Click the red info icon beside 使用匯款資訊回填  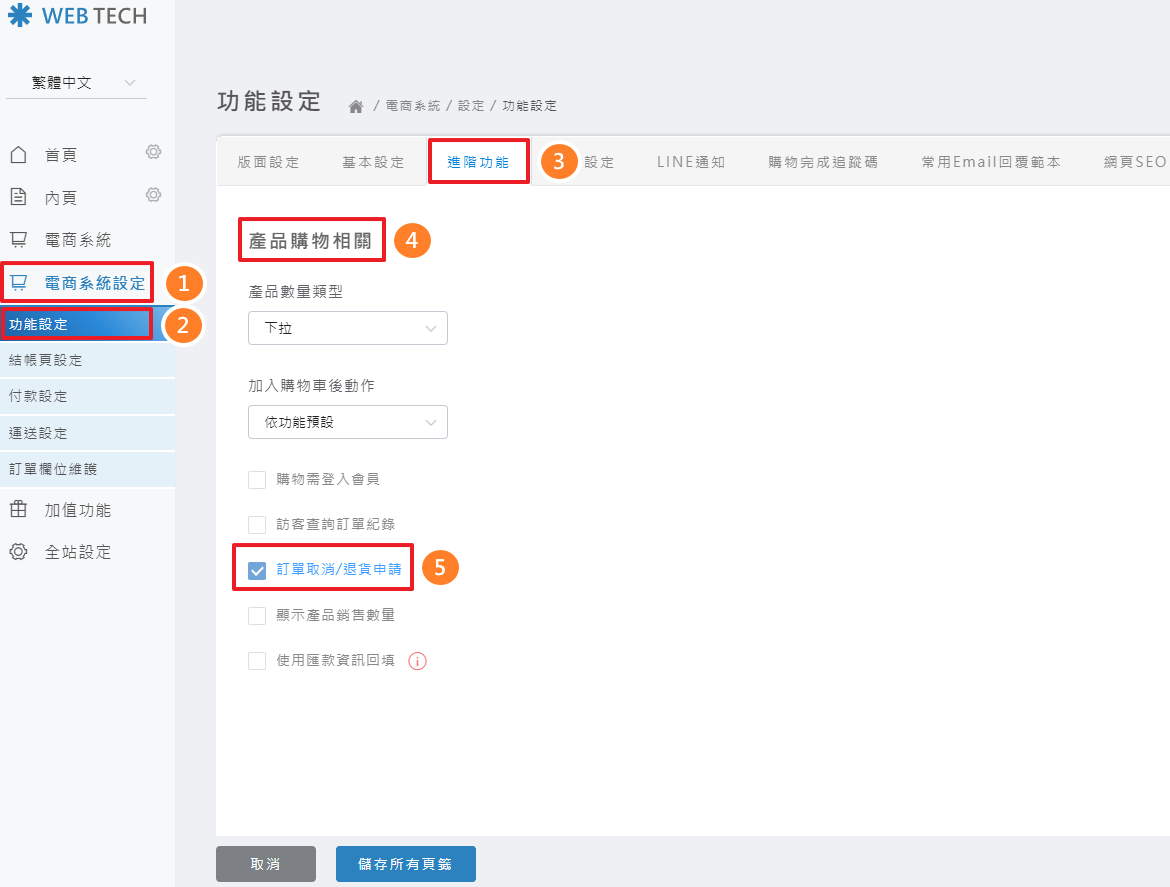click(418, 661)
